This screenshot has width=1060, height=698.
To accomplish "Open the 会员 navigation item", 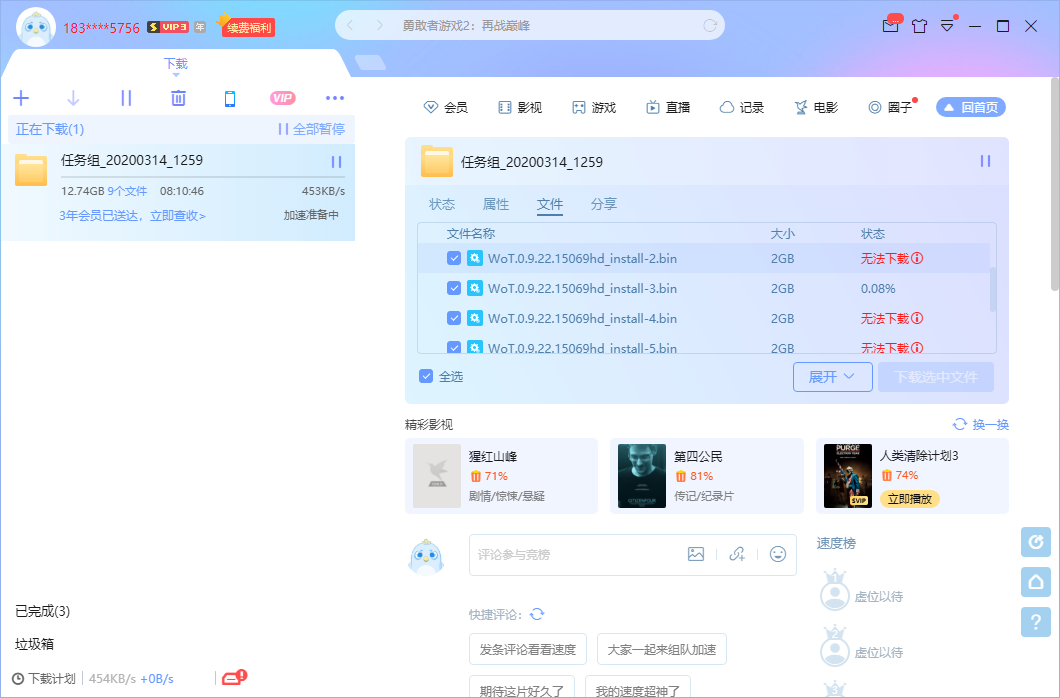I will pyautogui.click(x=445, y=107).
